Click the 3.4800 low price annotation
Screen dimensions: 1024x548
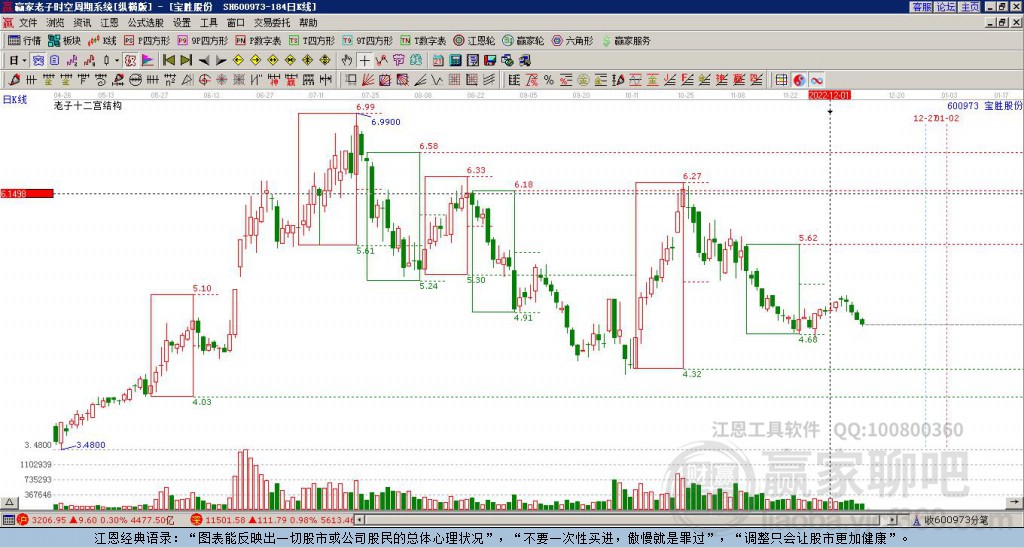(x=91, y=445)
